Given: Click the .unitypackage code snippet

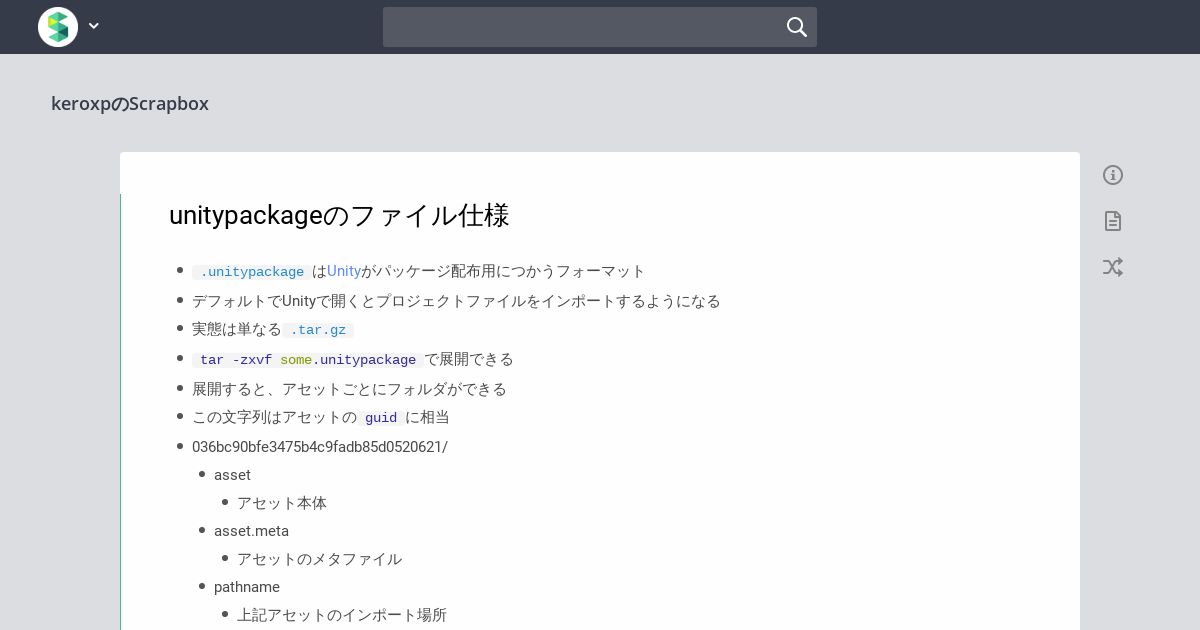Looking at the screenshot, I should click(252, 272).
